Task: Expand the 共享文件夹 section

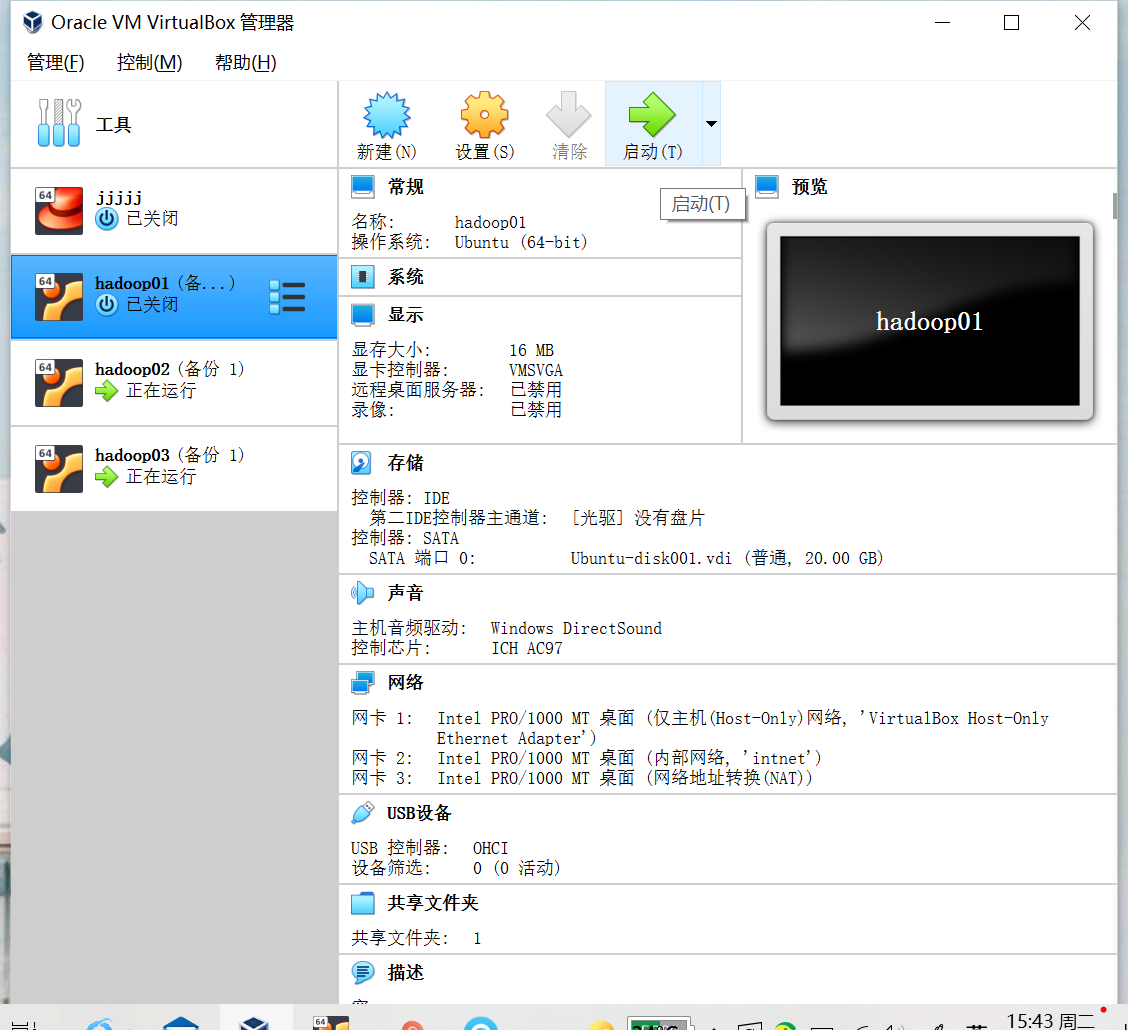Action: tap(363, 902)
